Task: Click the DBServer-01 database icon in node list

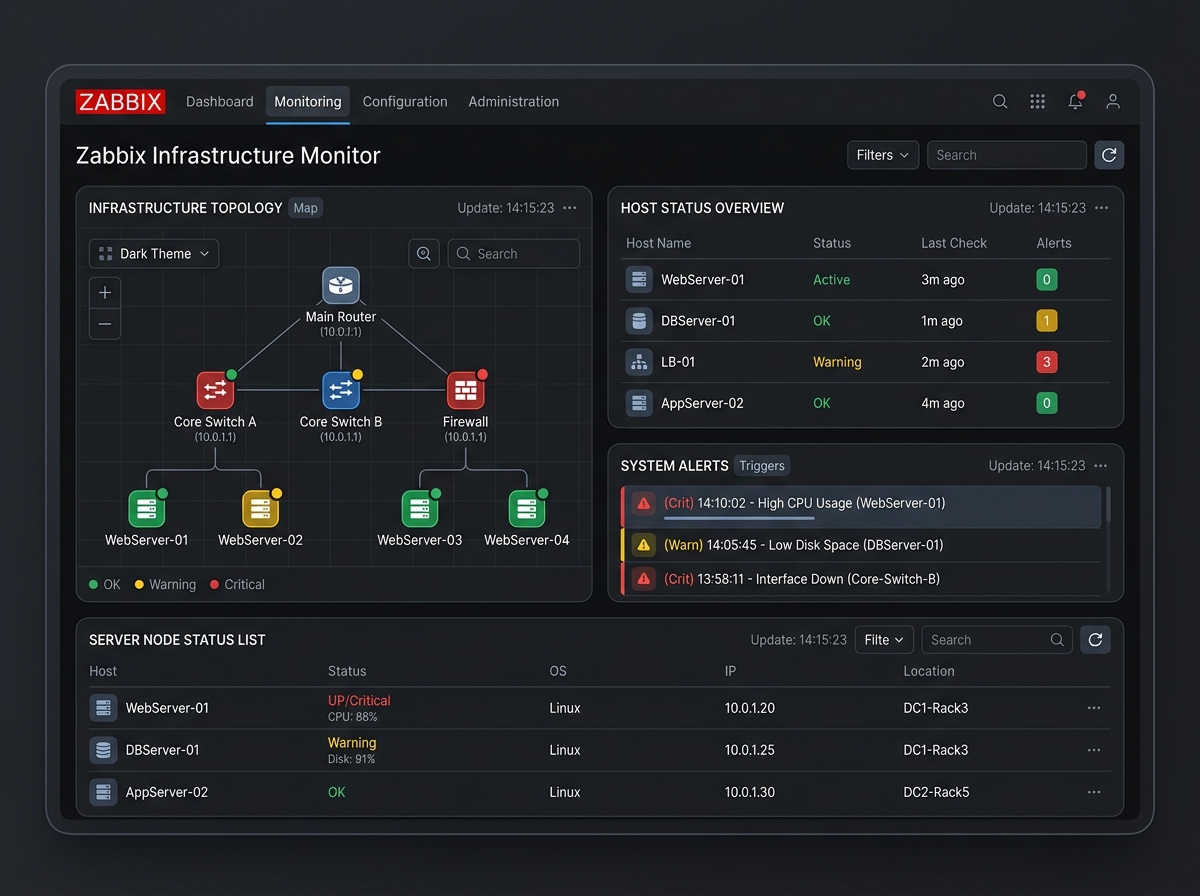Action: (x=103, y=750)
